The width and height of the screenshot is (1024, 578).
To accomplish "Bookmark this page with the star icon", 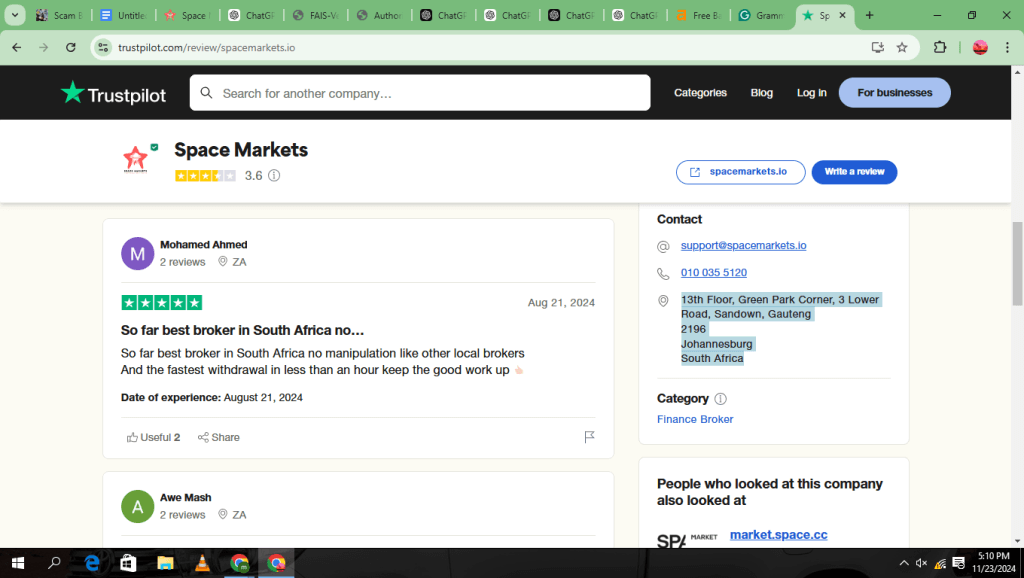I will [x=902, y=47].
